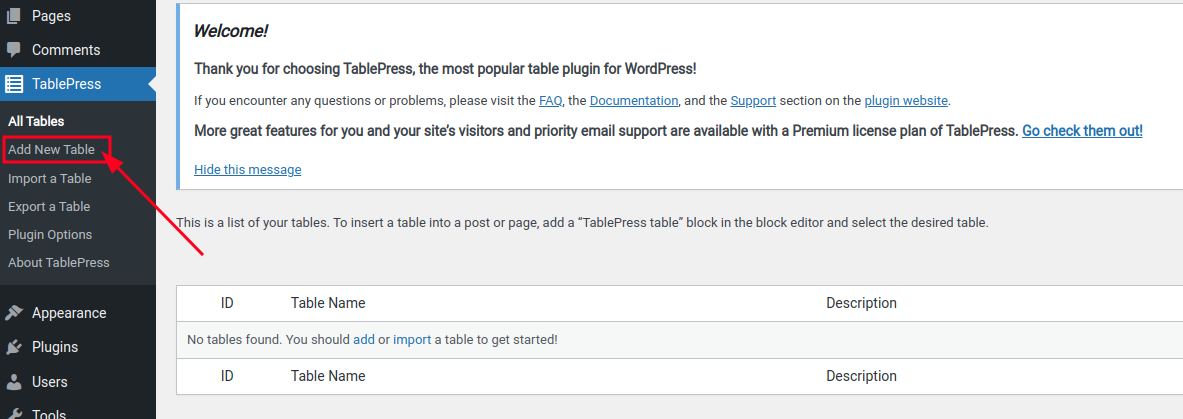This screenshot has width=1183, height=419.
Task: Choose Add New Table in sidebar
Action: point(51,149)
